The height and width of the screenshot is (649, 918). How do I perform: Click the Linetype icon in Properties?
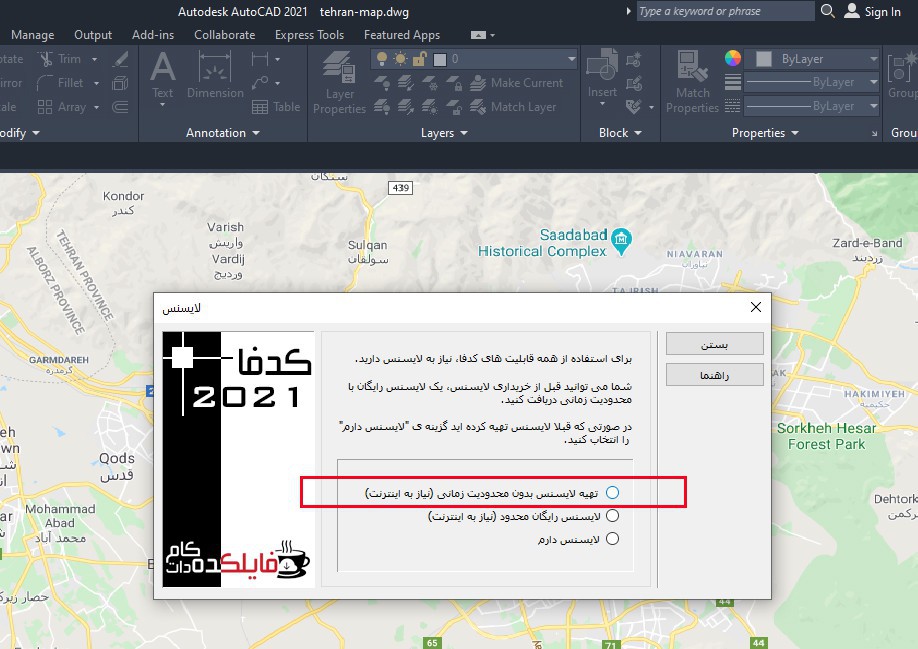point(732,106)
